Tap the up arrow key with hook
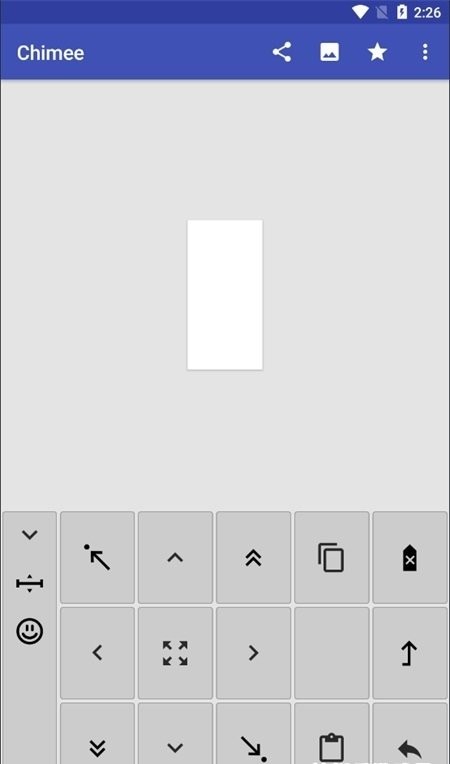The width and height of the screenshot is (450, 764). 410,653
